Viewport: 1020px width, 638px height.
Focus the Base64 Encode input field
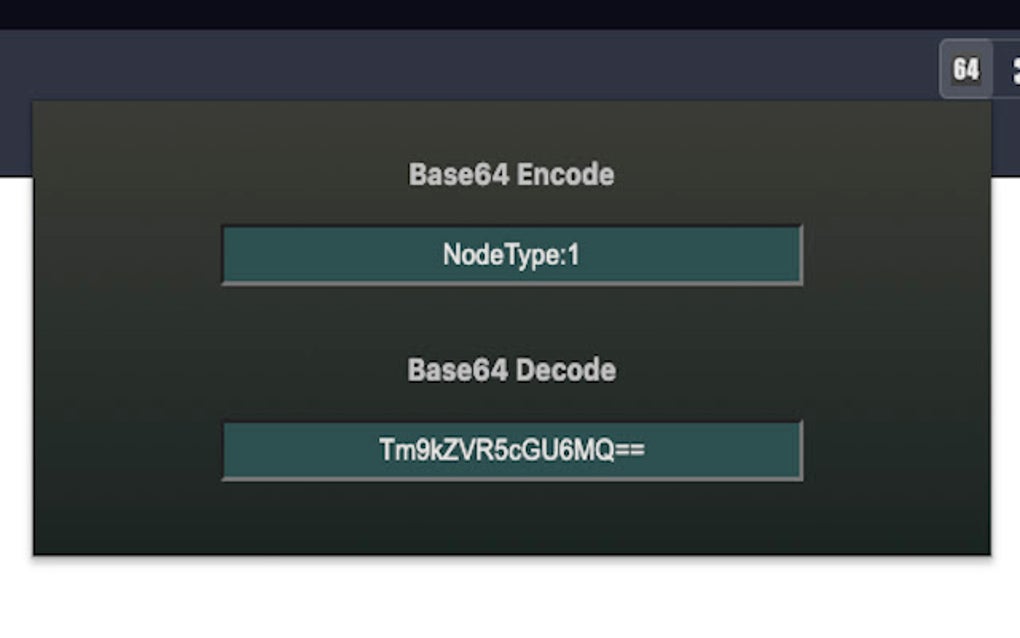tap(512, 255)
